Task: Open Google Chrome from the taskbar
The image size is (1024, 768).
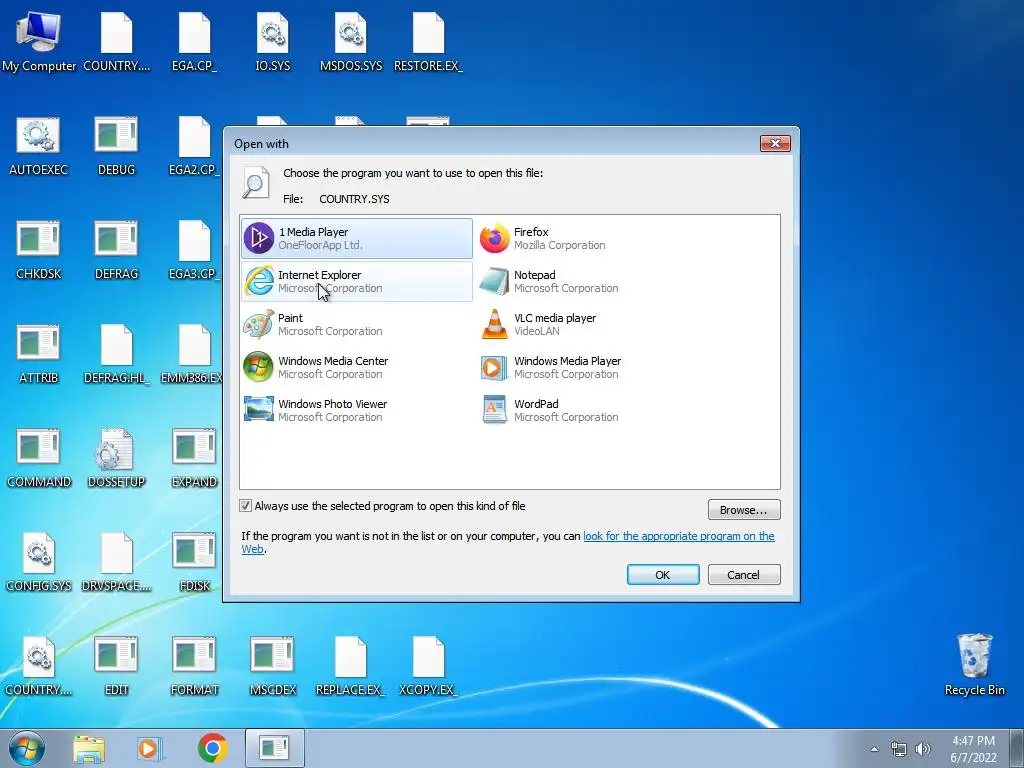Action: pyautogui.click(x=213, y=748)
